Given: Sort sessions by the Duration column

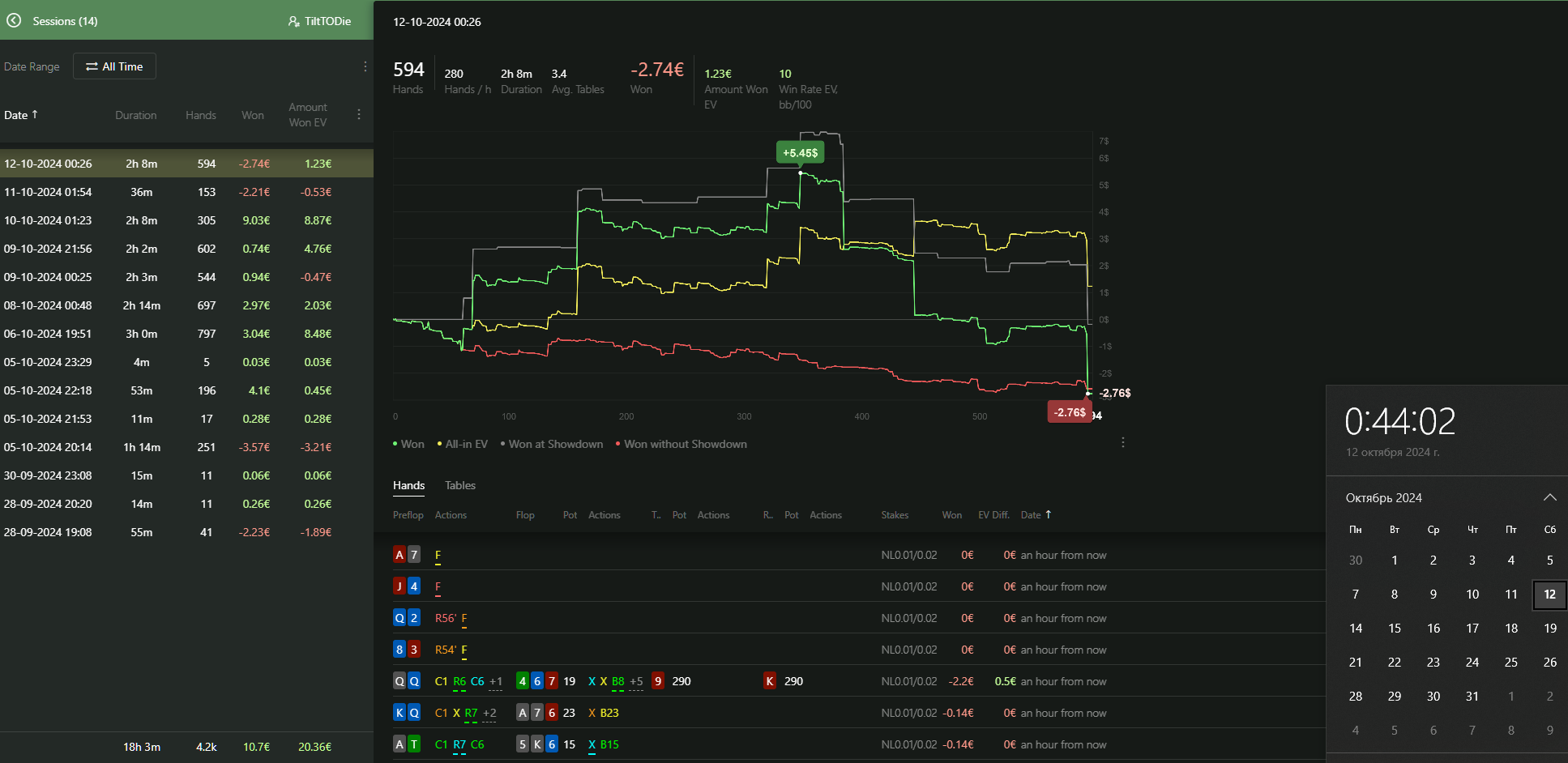Looking at the screenshot, I should click(x=135, y=115).
